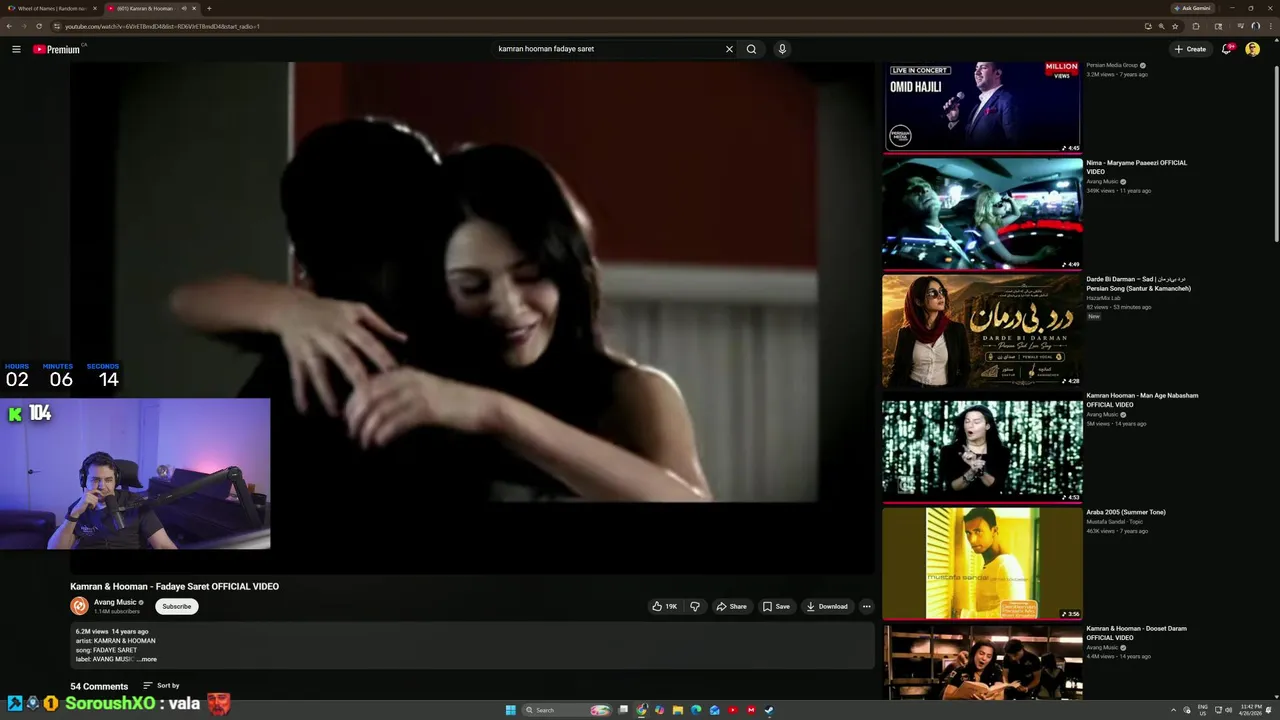
Task: Expand description with ...more
Action: [148, 659]
